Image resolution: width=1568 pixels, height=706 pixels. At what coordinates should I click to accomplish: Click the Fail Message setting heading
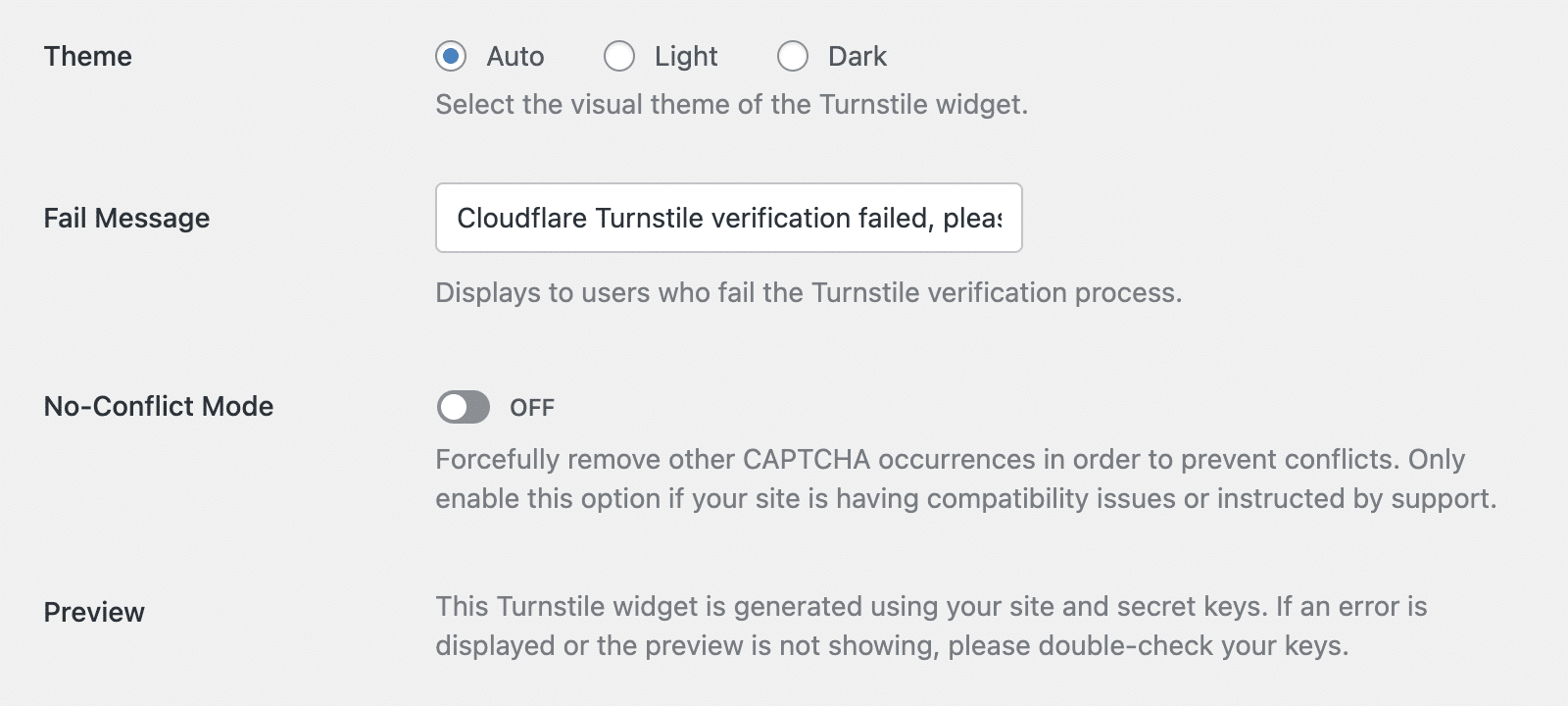click(x=126, y=218)
